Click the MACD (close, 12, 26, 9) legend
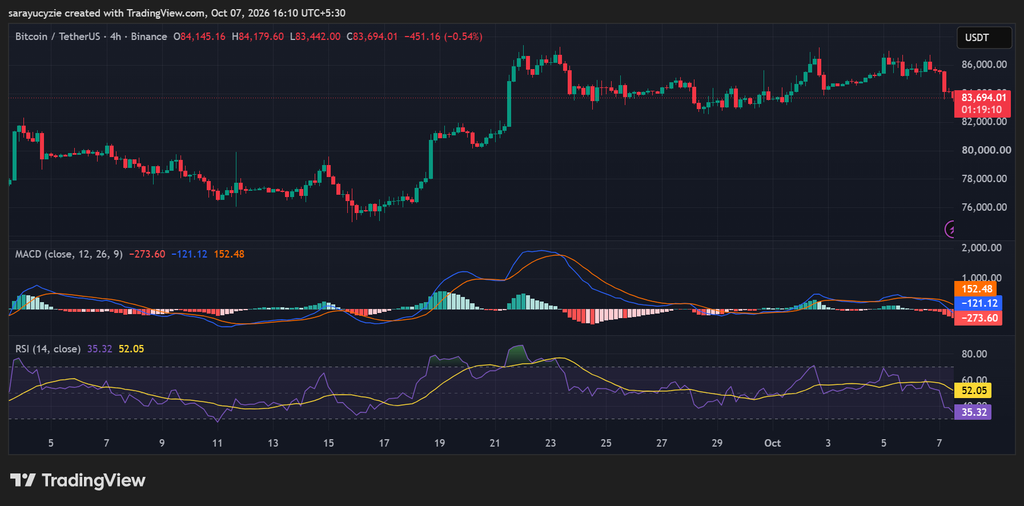The height and width of the screenshot is (506, 1024). click(x=69, y=254)
